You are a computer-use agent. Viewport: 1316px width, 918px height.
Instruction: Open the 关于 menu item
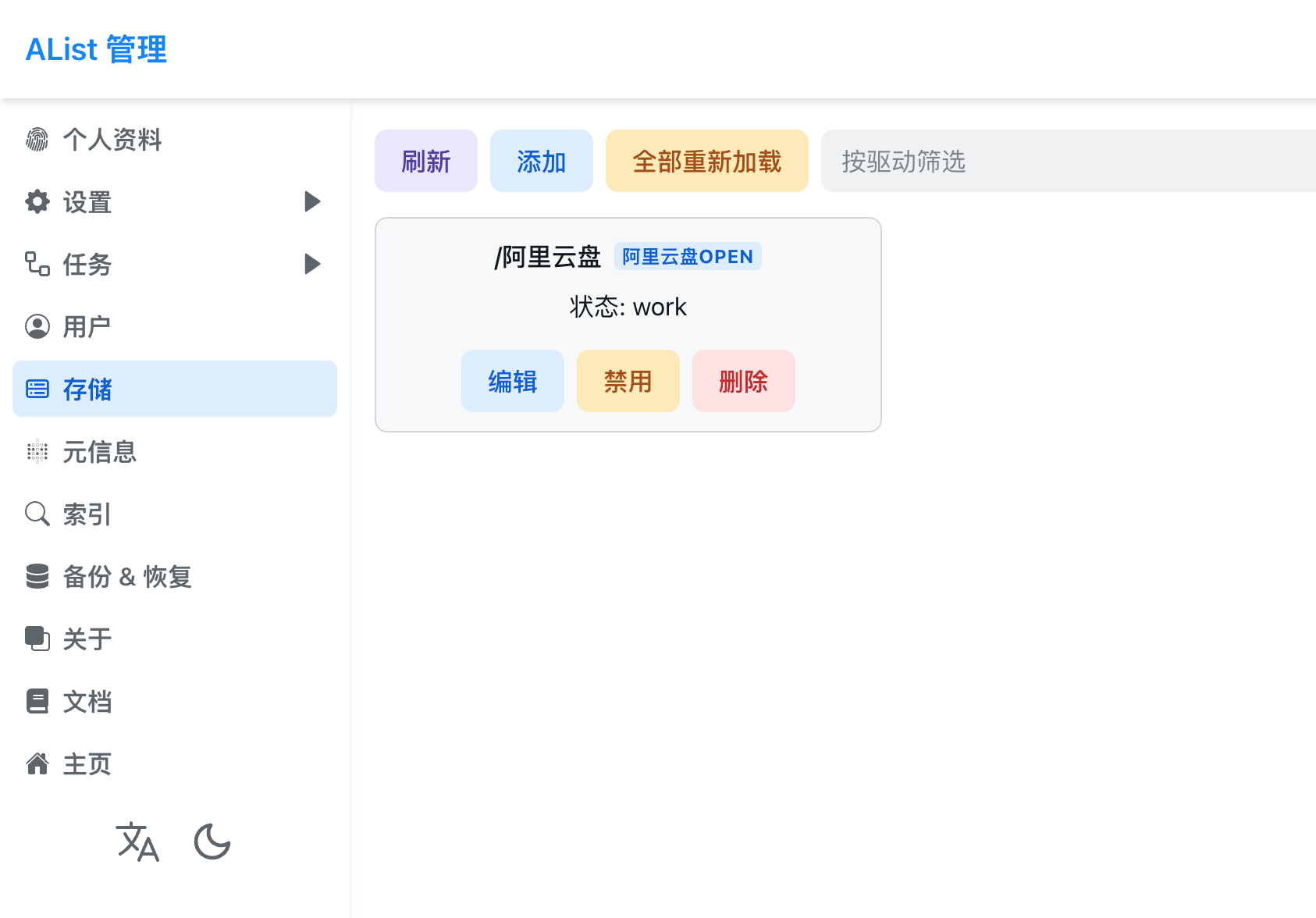tap(175, 639)
